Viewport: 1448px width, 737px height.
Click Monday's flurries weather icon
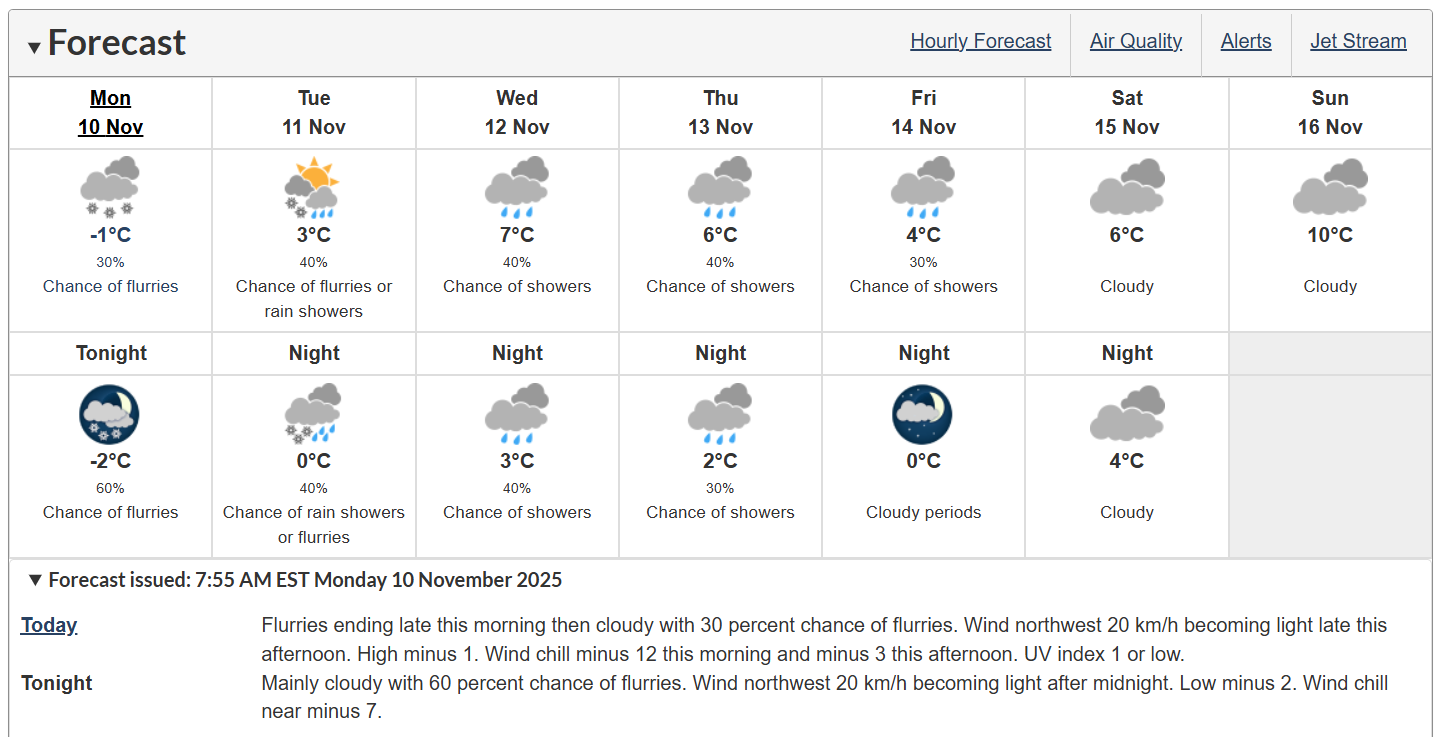(x=110, y=187)
